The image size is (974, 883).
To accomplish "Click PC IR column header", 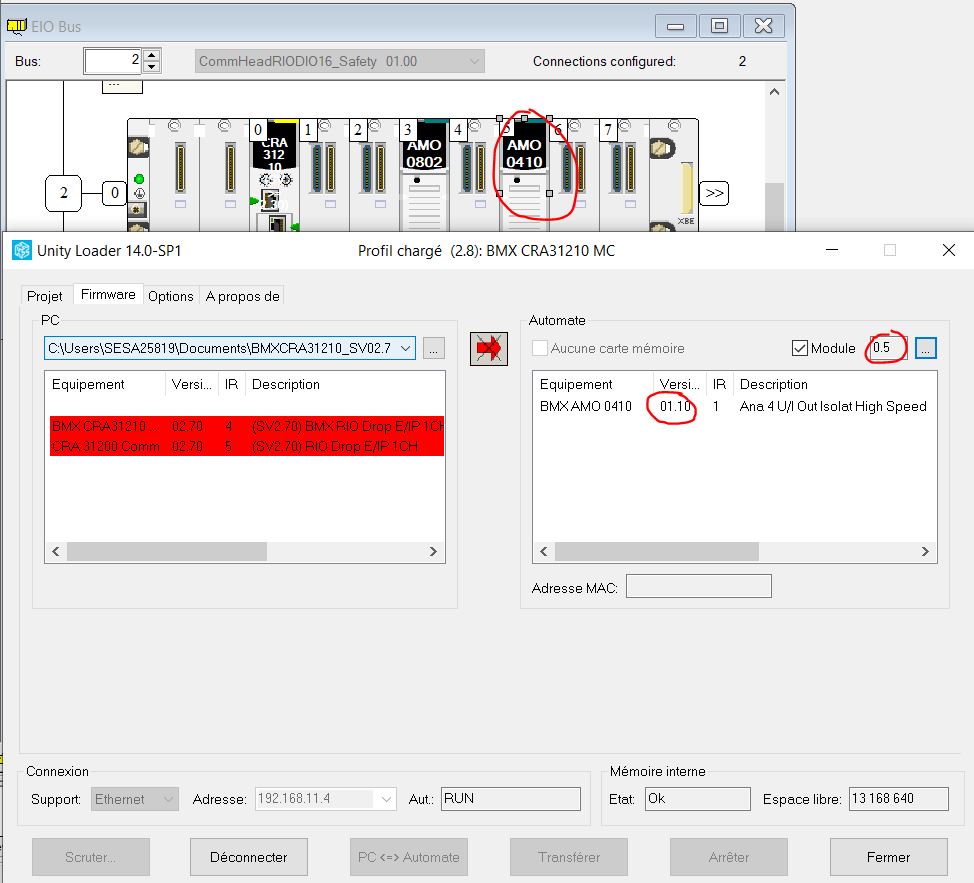I will pyautogui.click(x=232, y=384).
